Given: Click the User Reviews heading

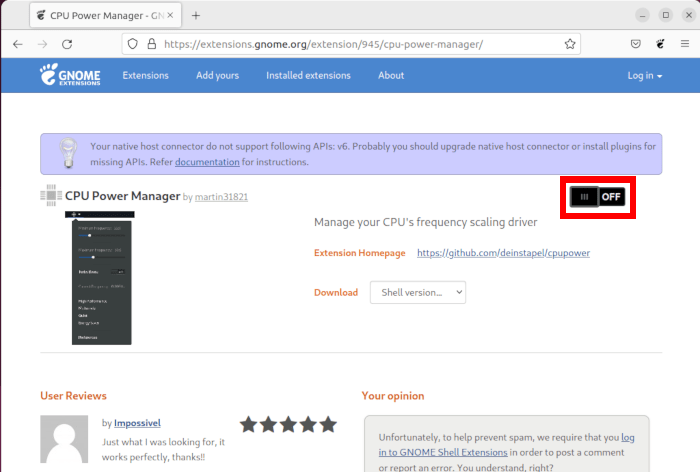Looking at the screenshot, I should click(x=73, y=396).
